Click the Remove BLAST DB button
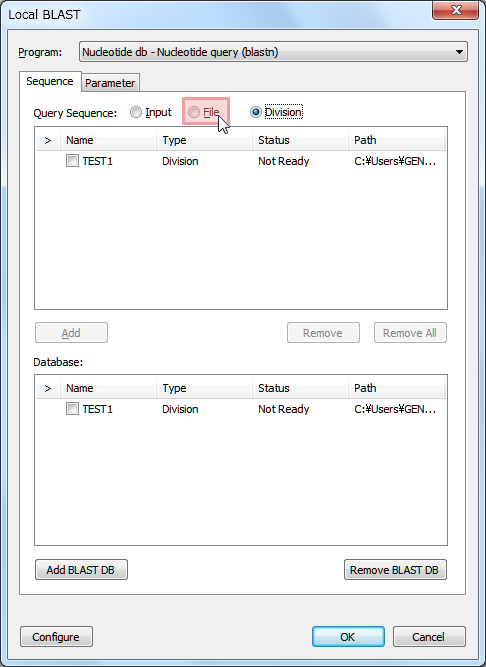 pyautogui.click(x=395, y=570)
